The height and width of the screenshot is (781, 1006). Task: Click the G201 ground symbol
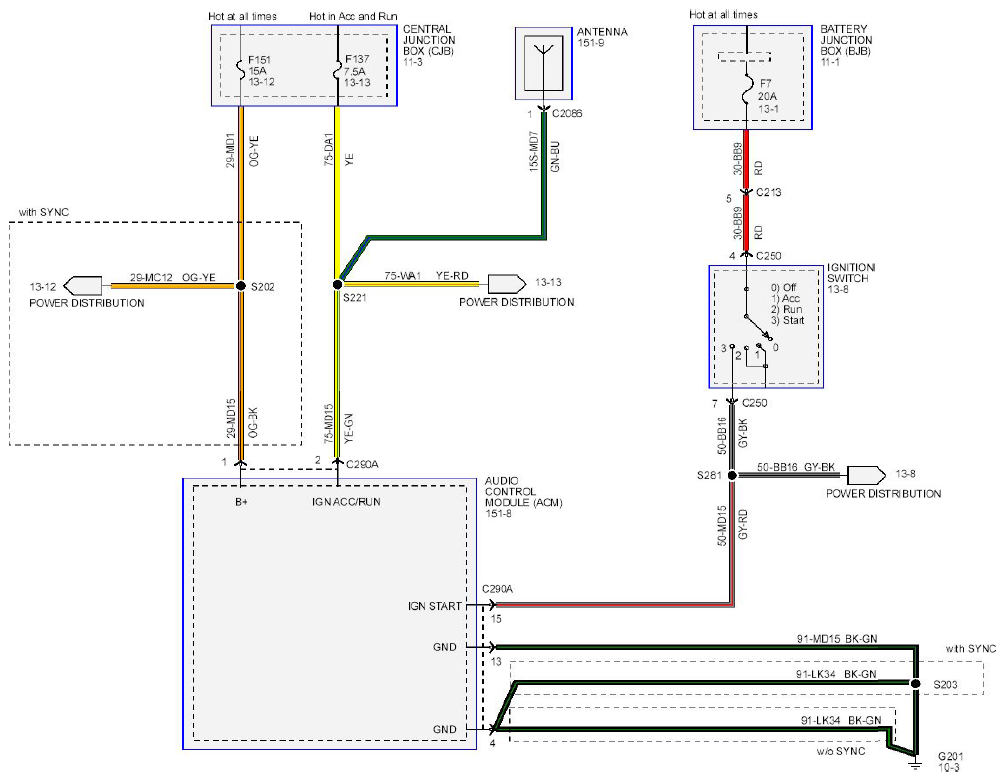tap(916, 764)
